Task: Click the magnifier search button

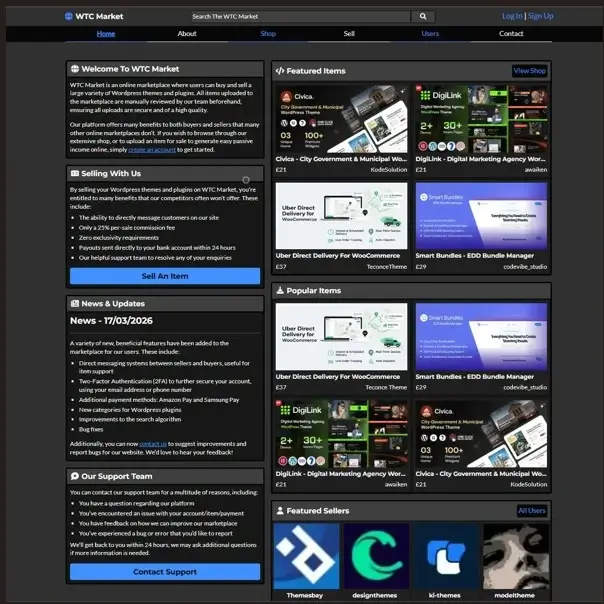Action: pyautogui.click(x=423, y=16)
